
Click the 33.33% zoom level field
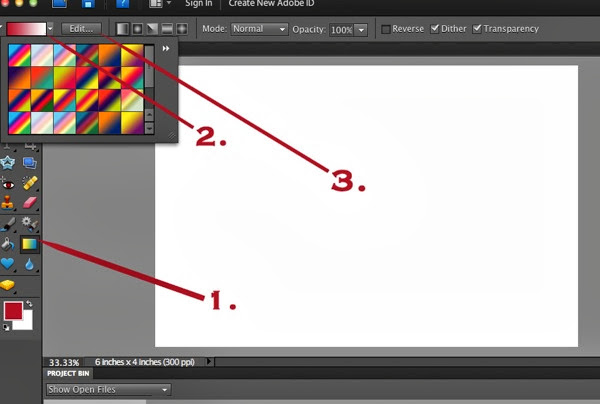click(x=64, y=362)
